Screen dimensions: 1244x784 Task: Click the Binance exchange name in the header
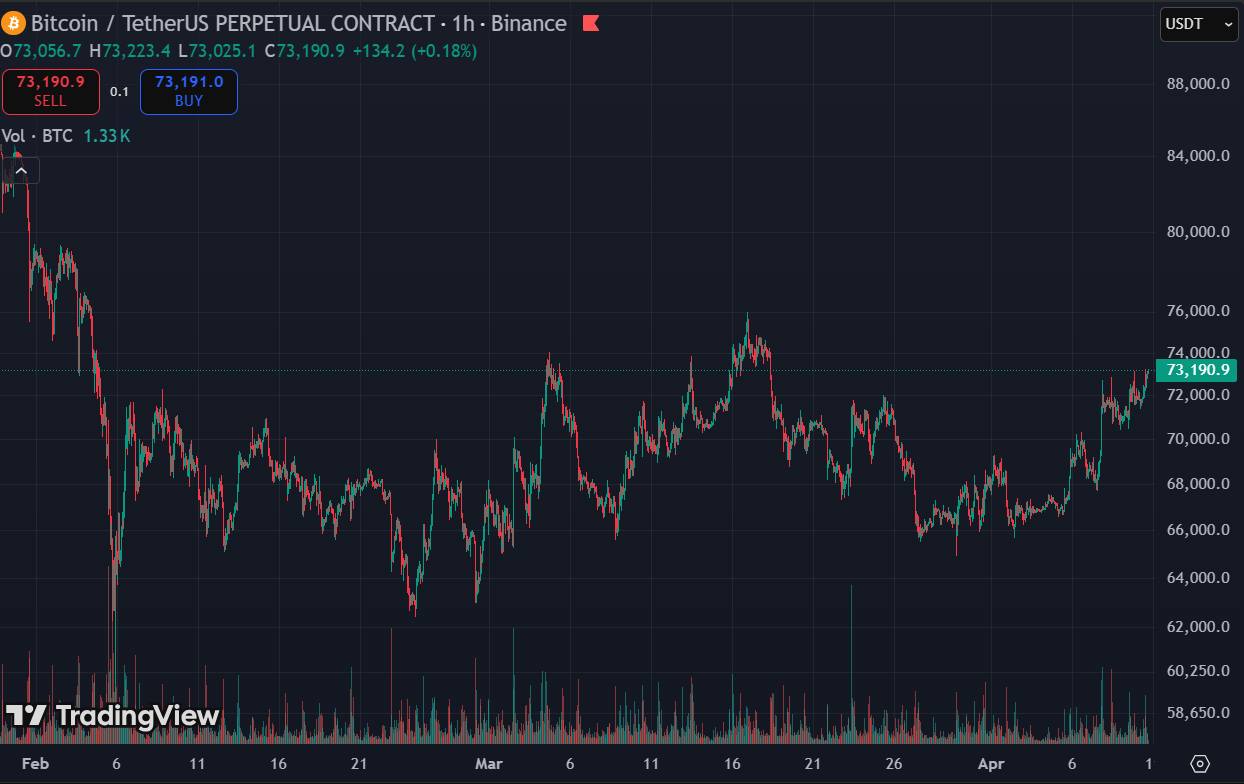530,23
